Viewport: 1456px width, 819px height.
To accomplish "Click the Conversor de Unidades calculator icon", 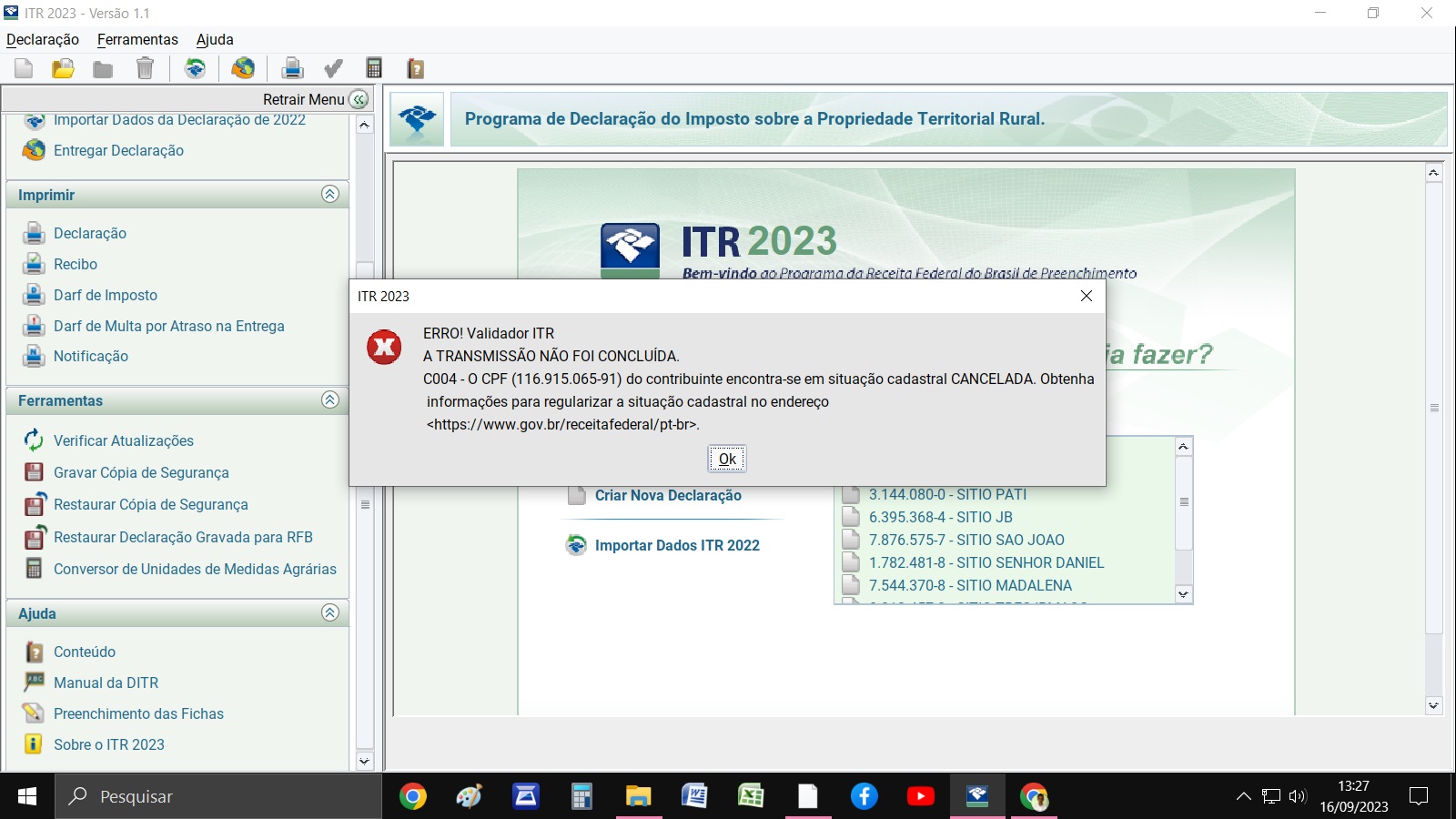I will point(34,569).
